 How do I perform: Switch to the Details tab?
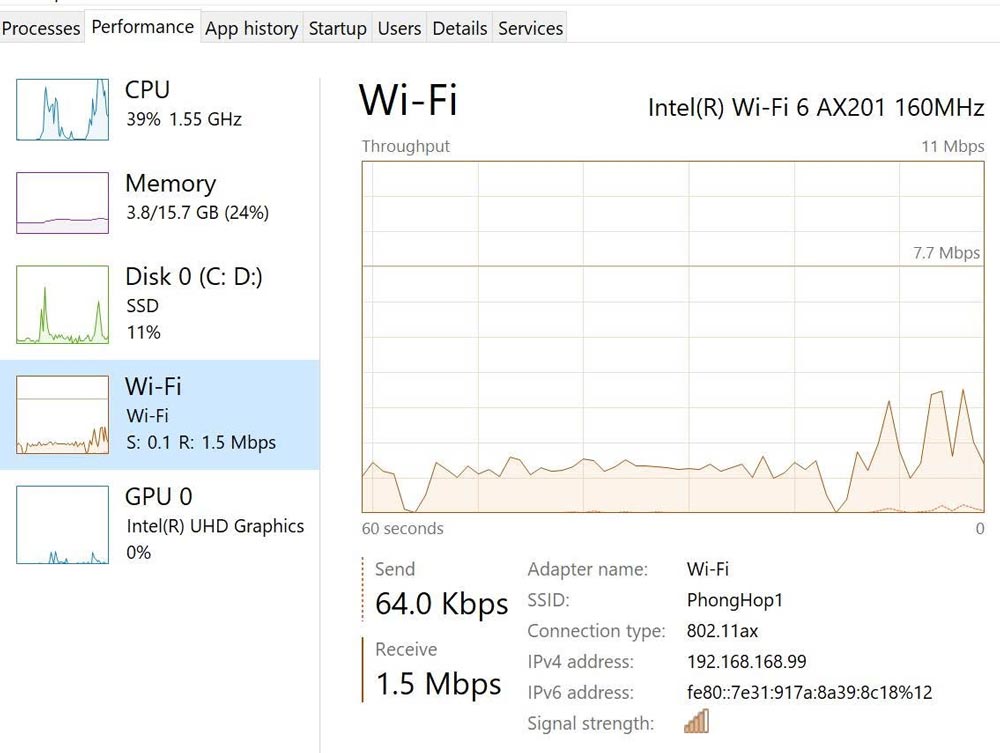[459, 29]
